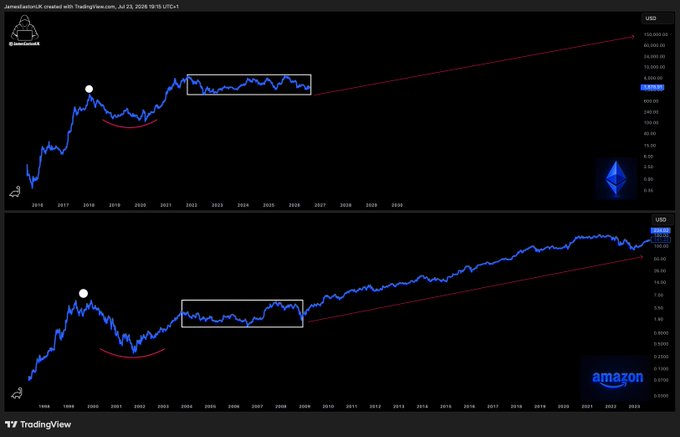Click the 2015 label on Amazon time axis
The image size is (680, 437).
click(446, 407)
